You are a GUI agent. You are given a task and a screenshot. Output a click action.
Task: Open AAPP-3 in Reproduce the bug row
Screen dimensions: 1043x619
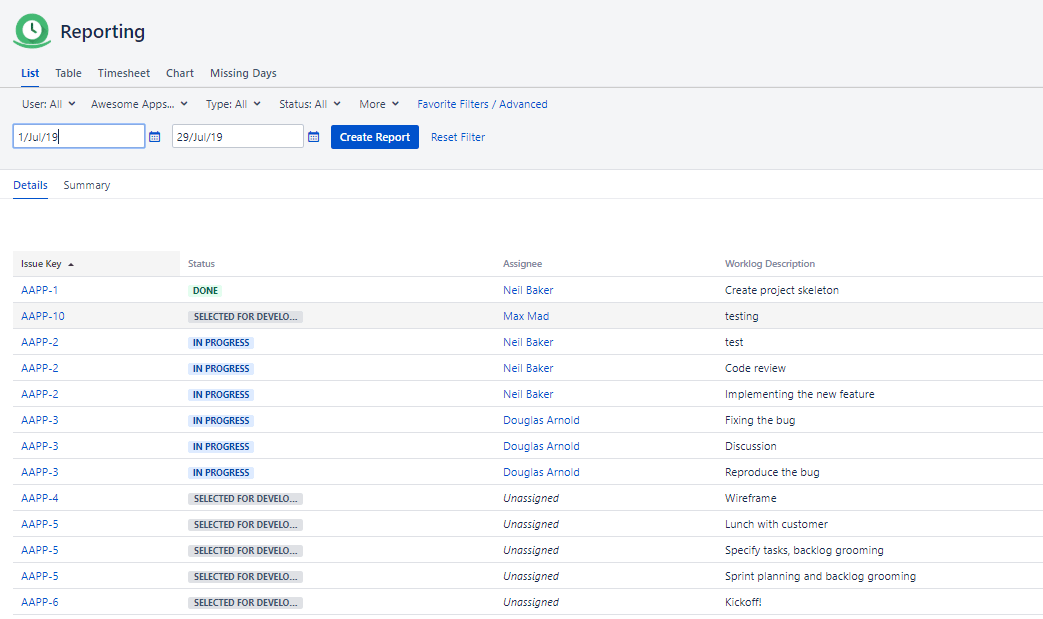pyautogui.click(x=39, y=472)
